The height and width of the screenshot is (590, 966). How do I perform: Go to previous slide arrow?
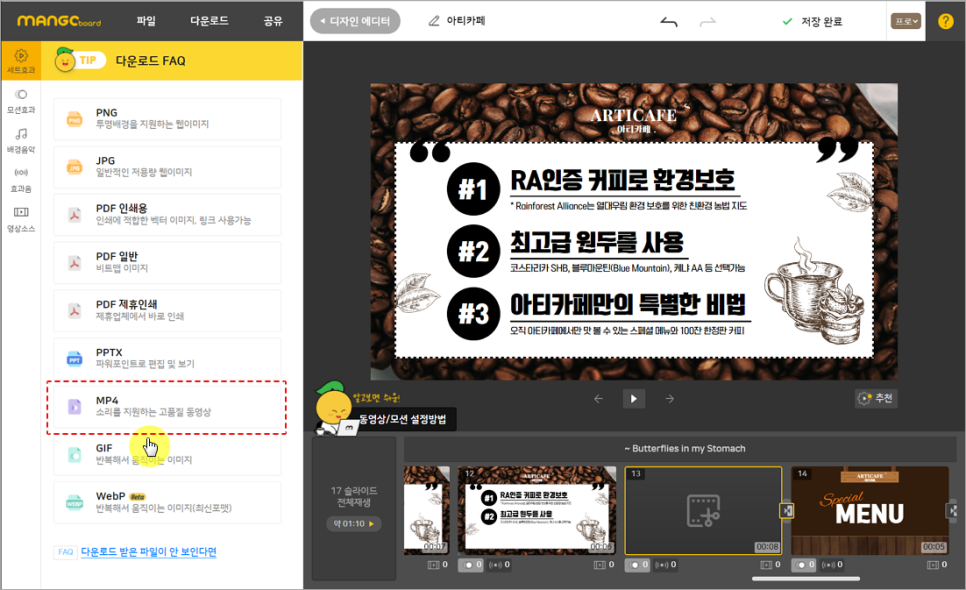[x=598, y=398]
